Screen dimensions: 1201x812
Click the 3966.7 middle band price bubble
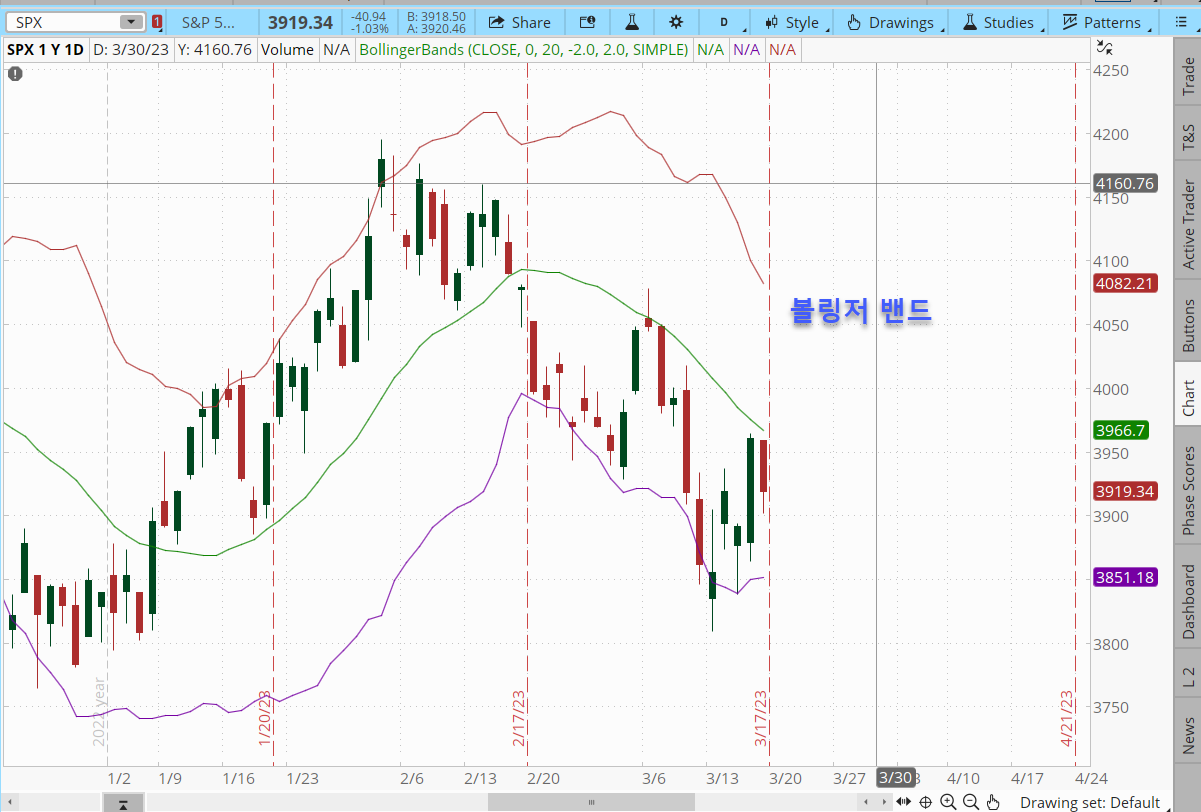point(1120,430)
